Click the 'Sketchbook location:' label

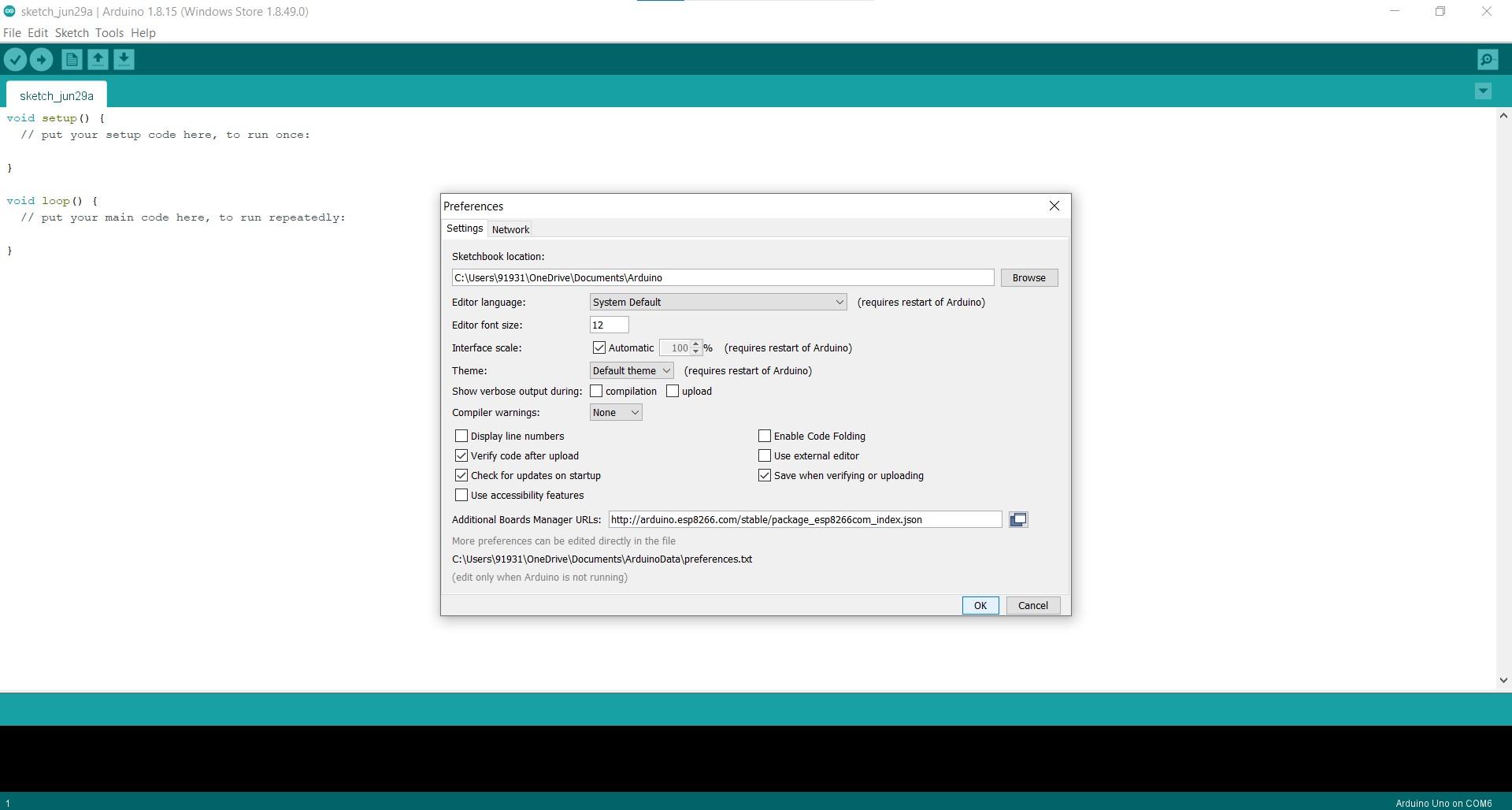point(498,256)
